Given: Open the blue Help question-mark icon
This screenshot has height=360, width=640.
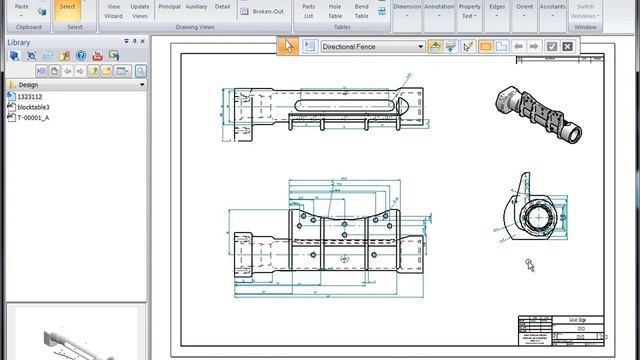Looking at the screenshot, I should 81,56.
